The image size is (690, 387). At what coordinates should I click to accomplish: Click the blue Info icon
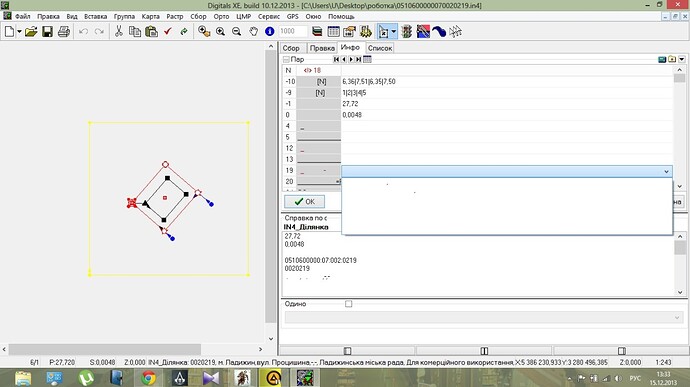click(x=269, y=32)
